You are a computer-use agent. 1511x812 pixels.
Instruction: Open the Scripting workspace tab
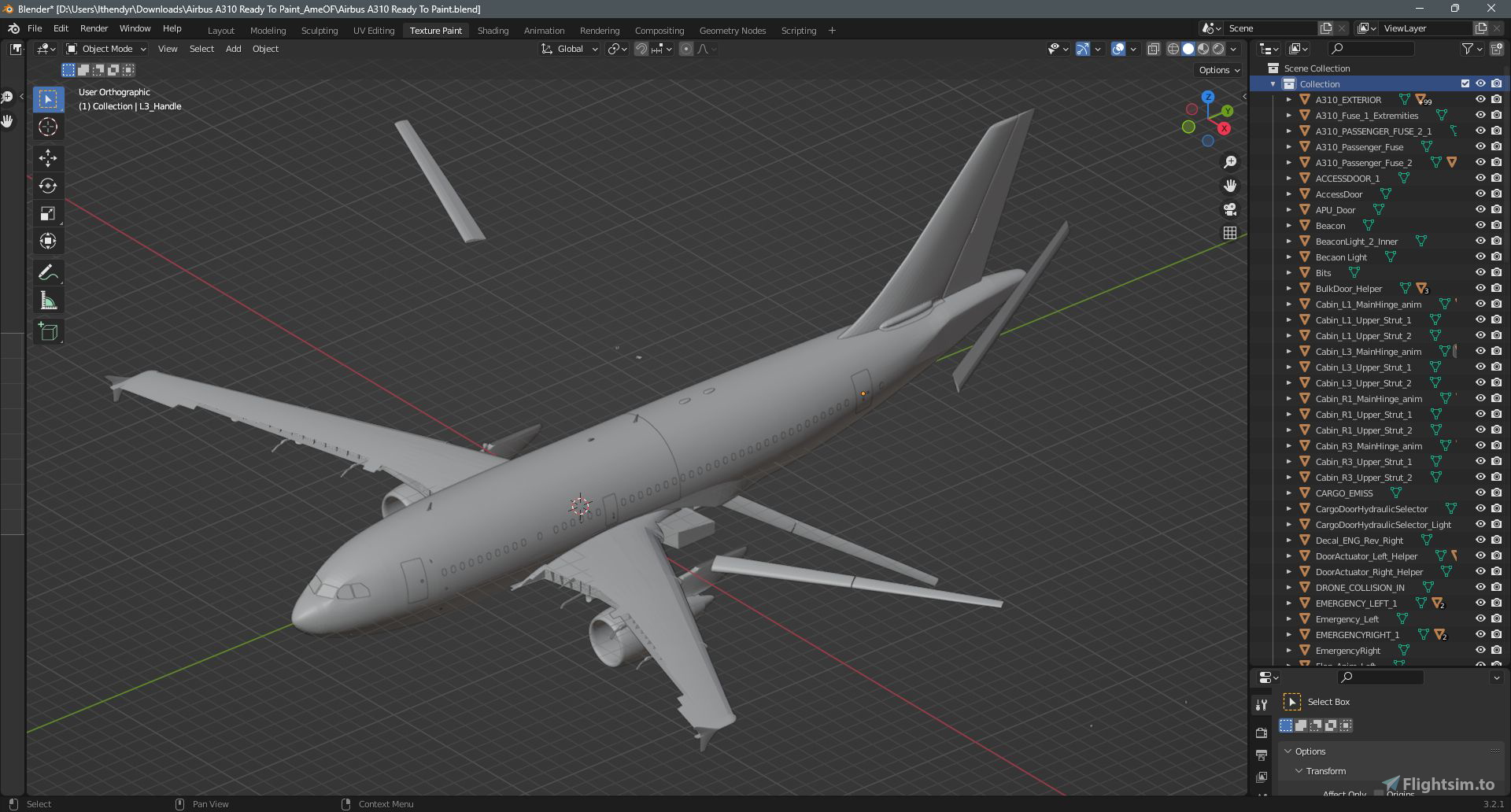coord(798,31)
